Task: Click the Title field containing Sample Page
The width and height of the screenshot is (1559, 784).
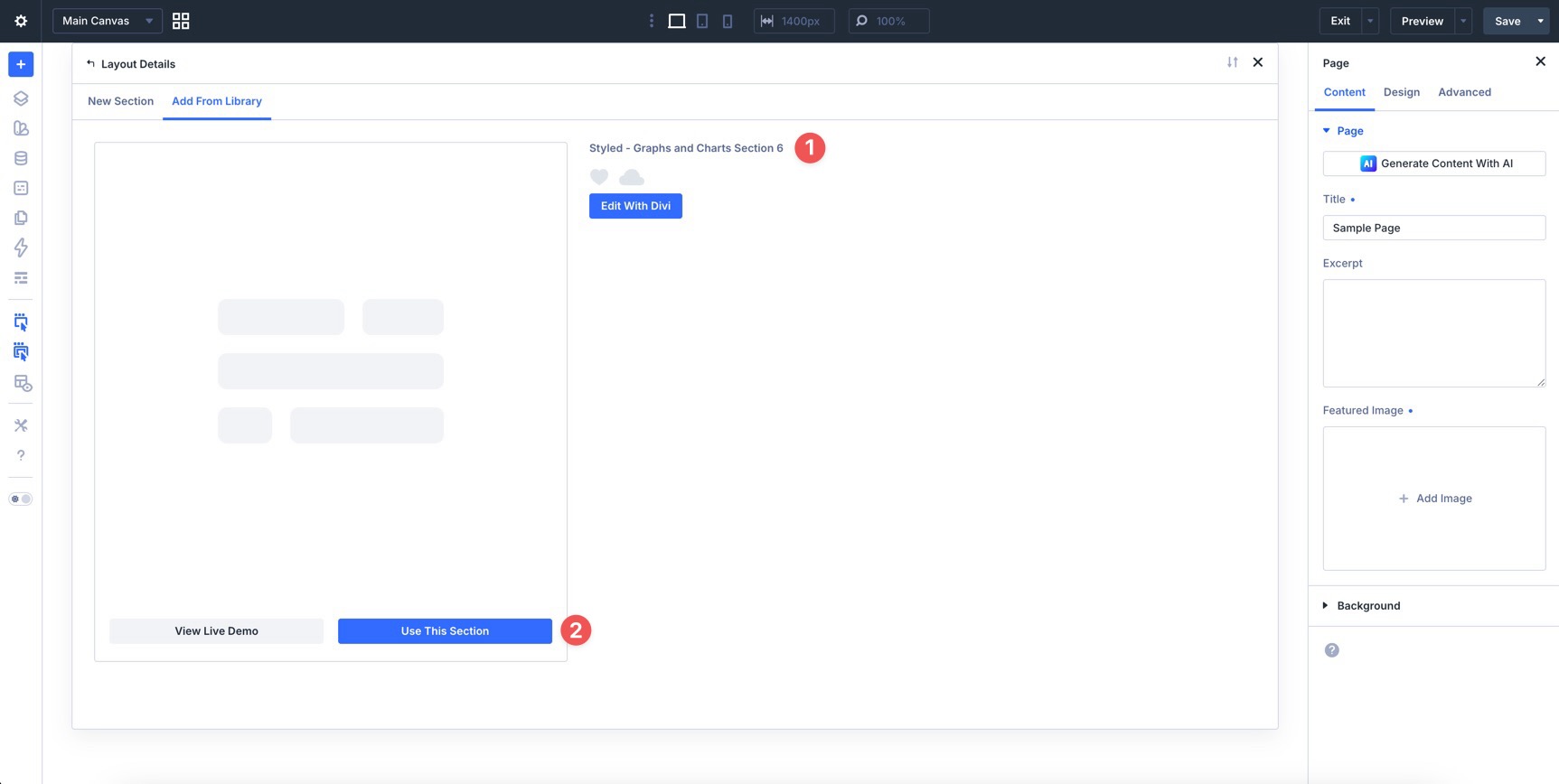Action: [1433, 228]
